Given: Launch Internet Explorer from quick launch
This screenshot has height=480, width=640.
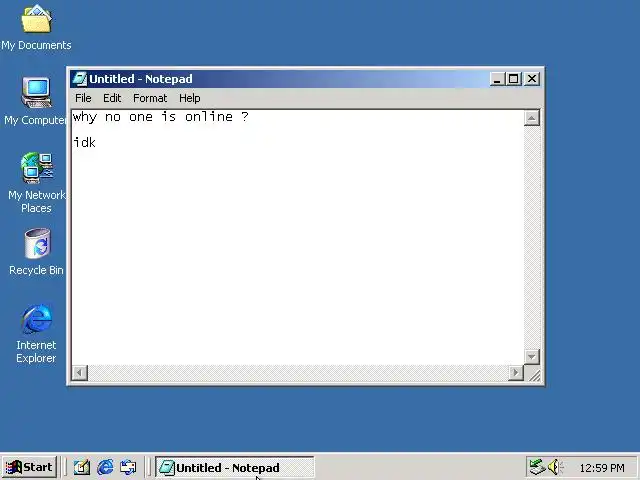Looking at the screenshot, I should [x=105, y=467].
